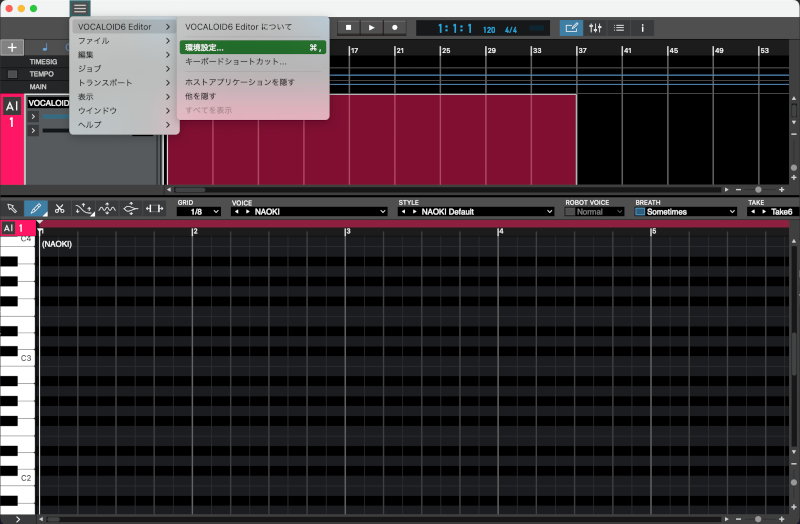
Task: Go to previous style with left arrow
Action: [x=404, y=212]
